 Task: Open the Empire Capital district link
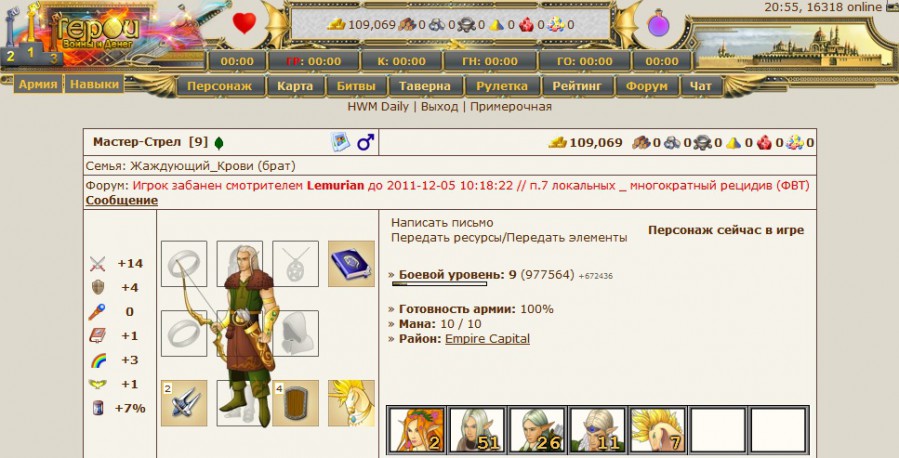point(487,339)
